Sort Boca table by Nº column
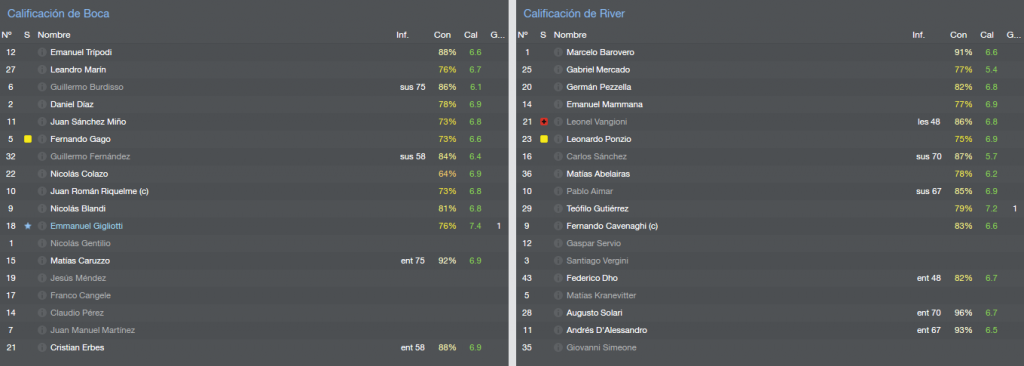 click(7, 35)
